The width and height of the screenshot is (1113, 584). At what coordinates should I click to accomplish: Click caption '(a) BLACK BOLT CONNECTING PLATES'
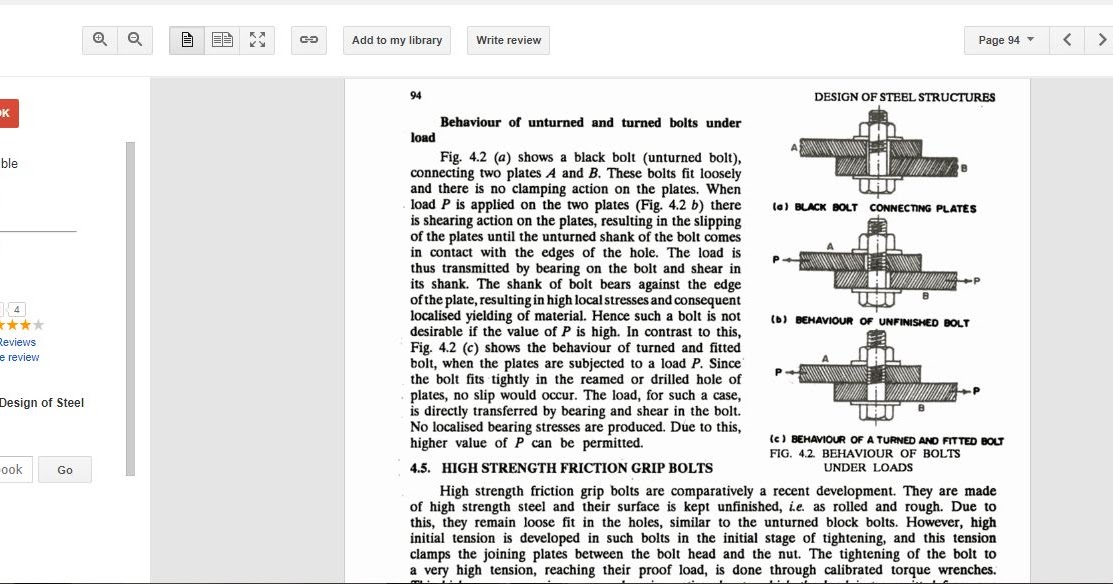click(874, 208)
